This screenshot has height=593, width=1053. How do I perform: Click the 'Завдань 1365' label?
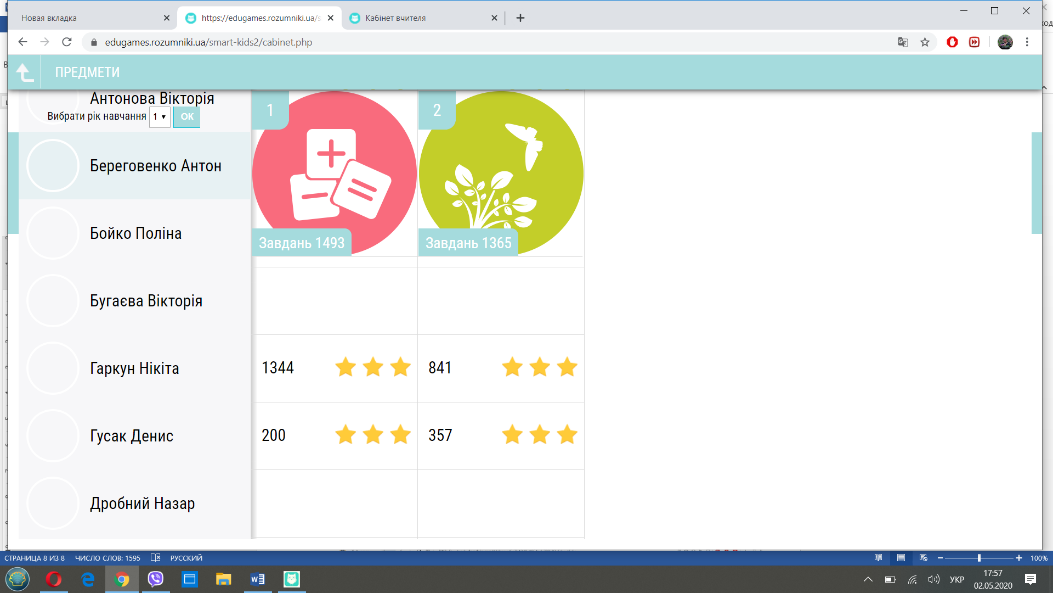coord(468,243)
